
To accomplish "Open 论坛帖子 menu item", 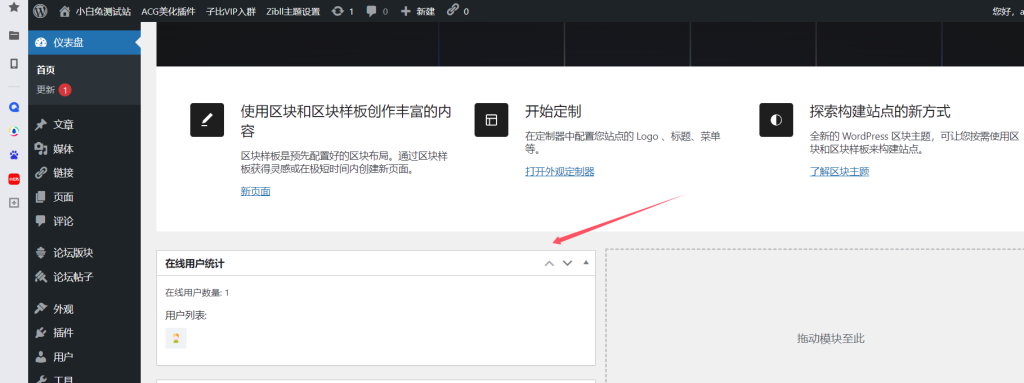I will click(84, 277).
